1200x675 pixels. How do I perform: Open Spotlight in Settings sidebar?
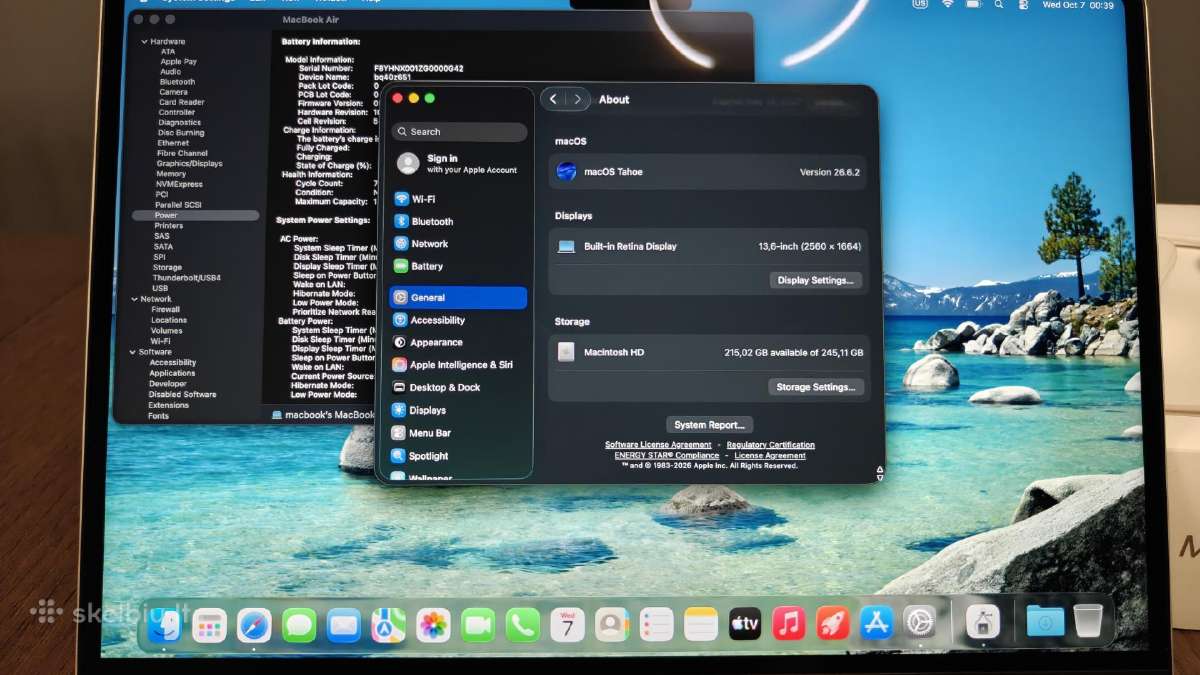(x=458, y=456)
